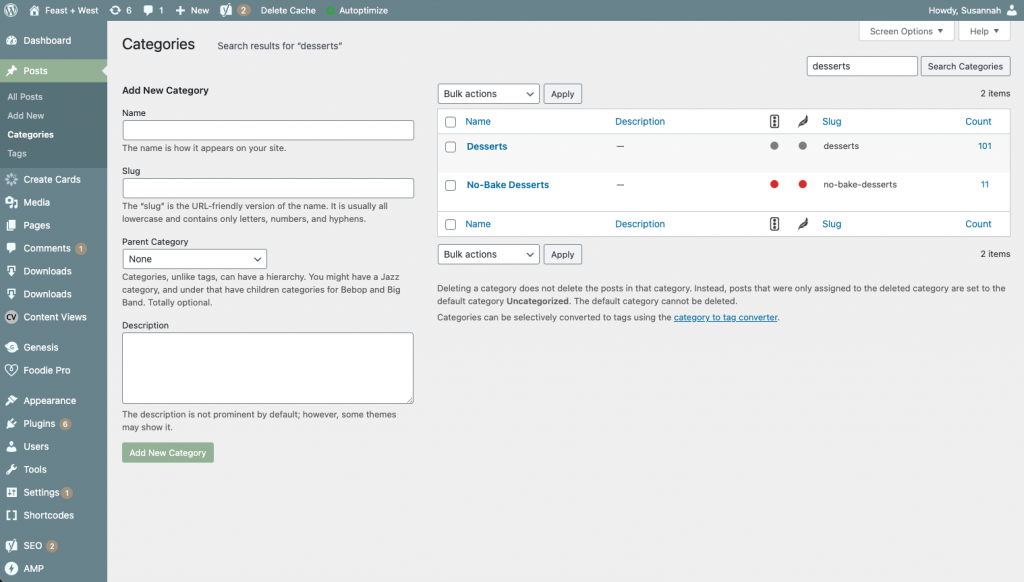Expand the Screen Options panel
Viewport: 1024px width, 582px height.
[905, 31]
